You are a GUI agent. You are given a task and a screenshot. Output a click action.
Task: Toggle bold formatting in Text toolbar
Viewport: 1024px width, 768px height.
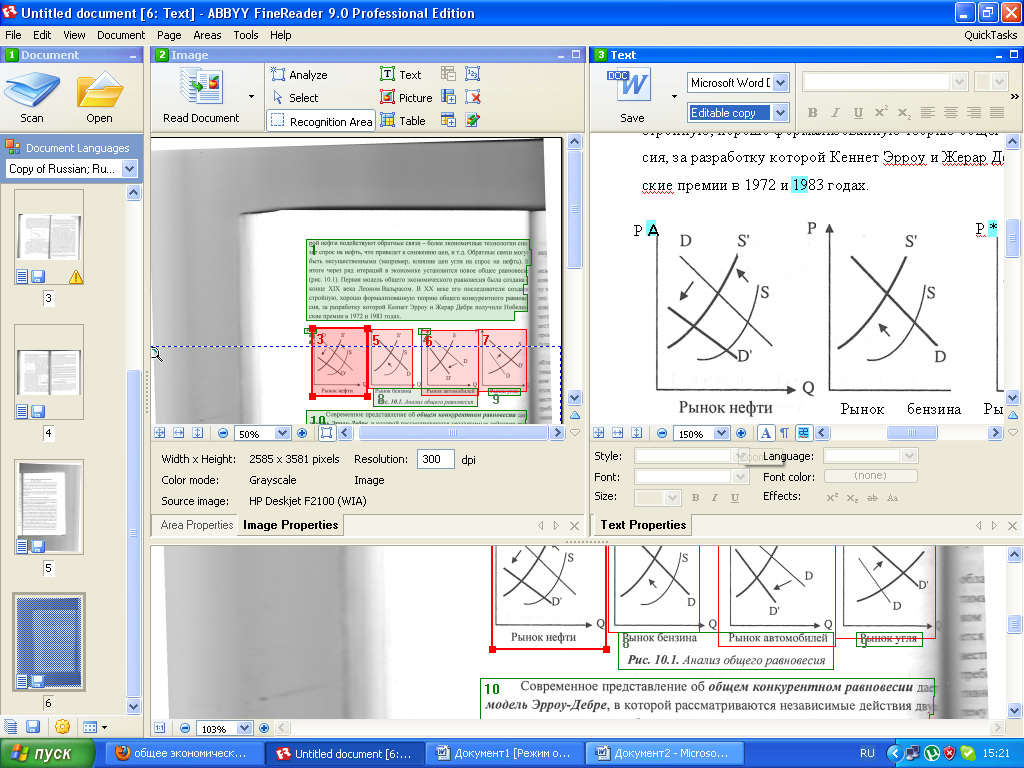coord(812,112)
